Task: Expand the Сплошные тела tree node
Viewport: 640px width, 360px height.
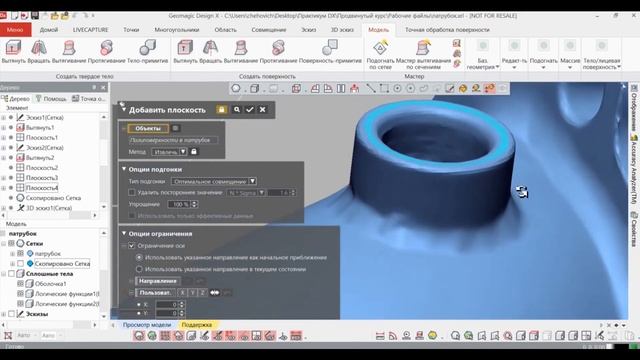Action: click(x=4, y=274)
